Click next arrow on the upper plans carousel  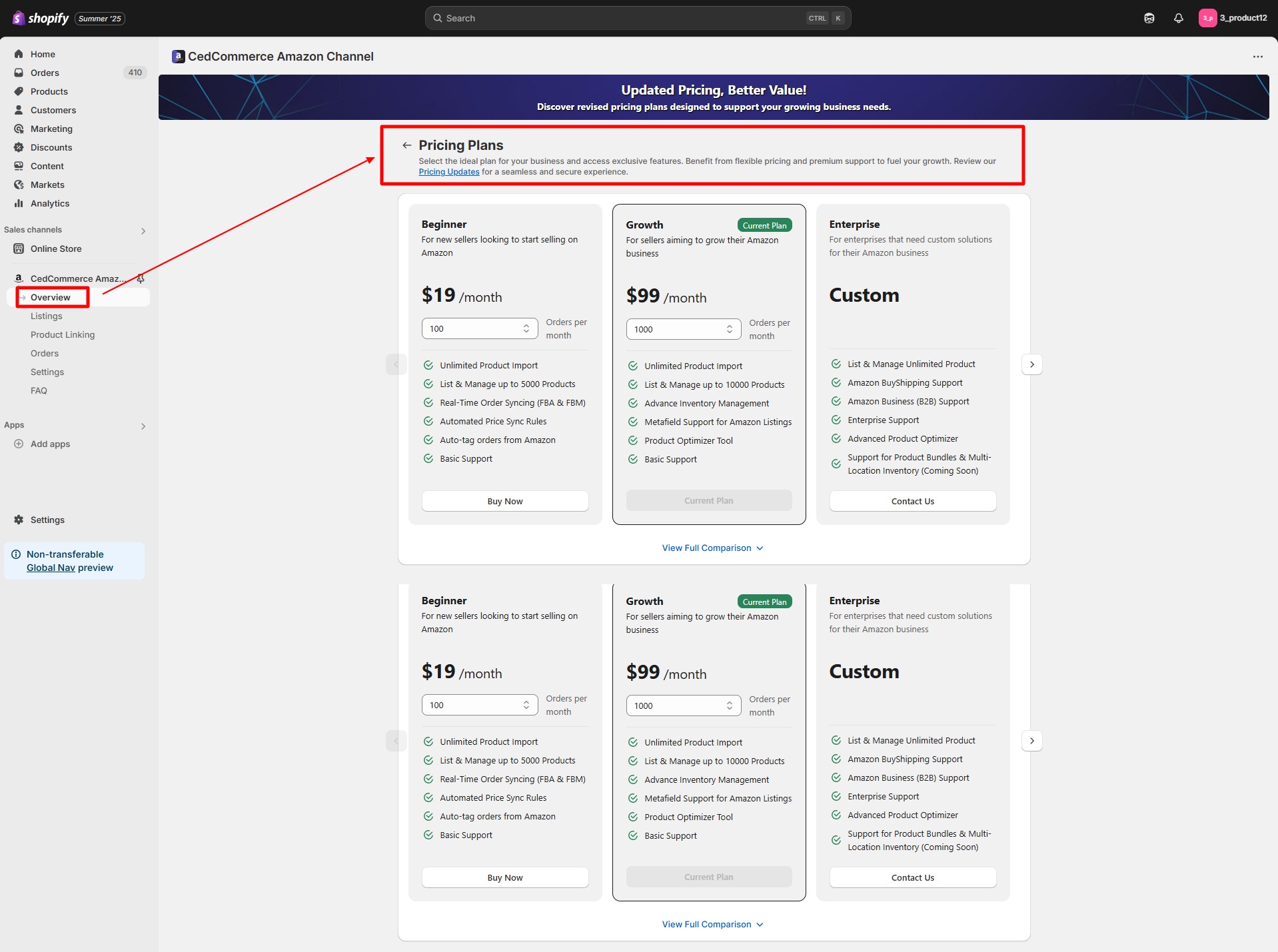tap(1032, 364)
